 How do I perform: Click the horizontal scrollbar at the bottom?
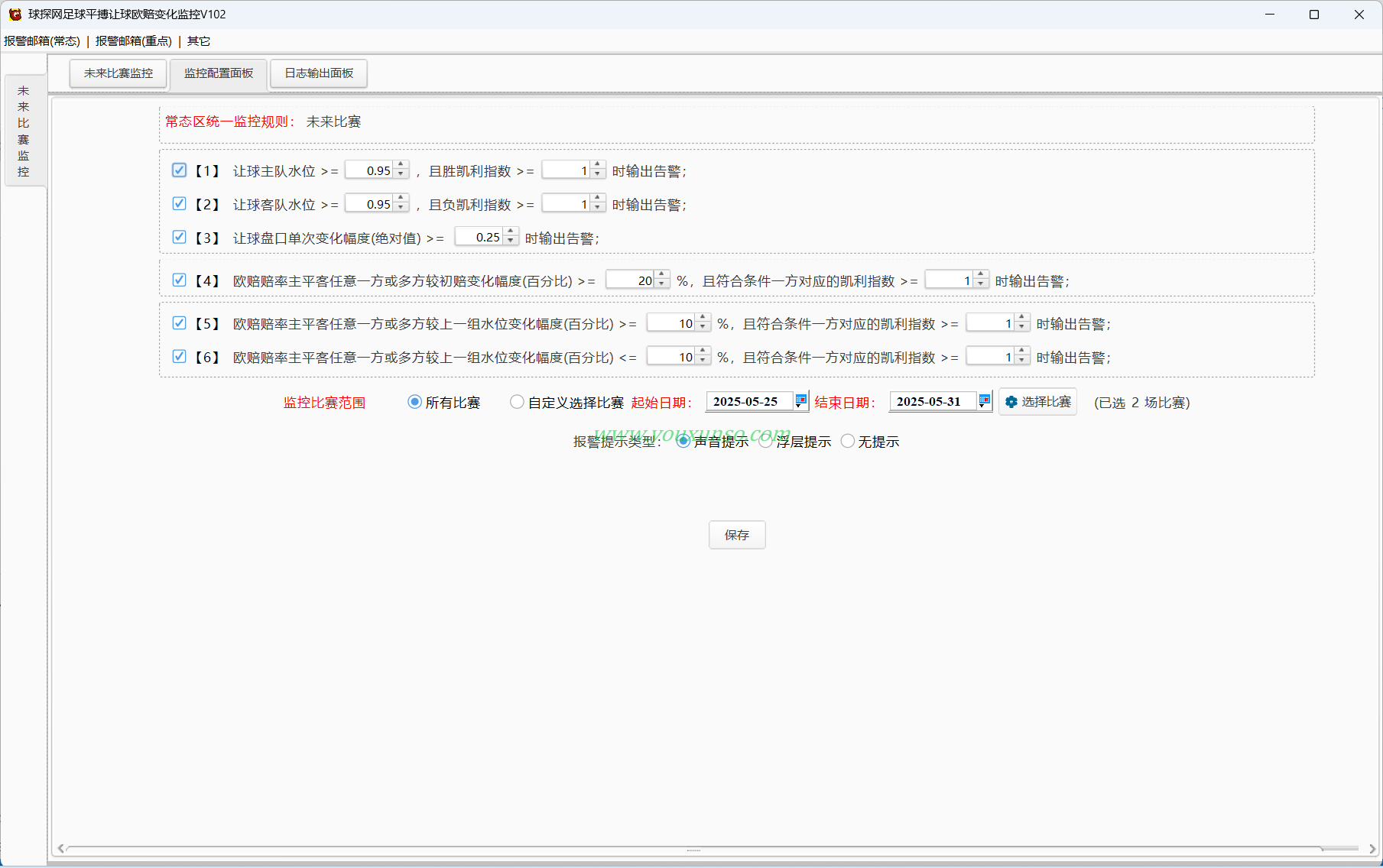[693, 849]
